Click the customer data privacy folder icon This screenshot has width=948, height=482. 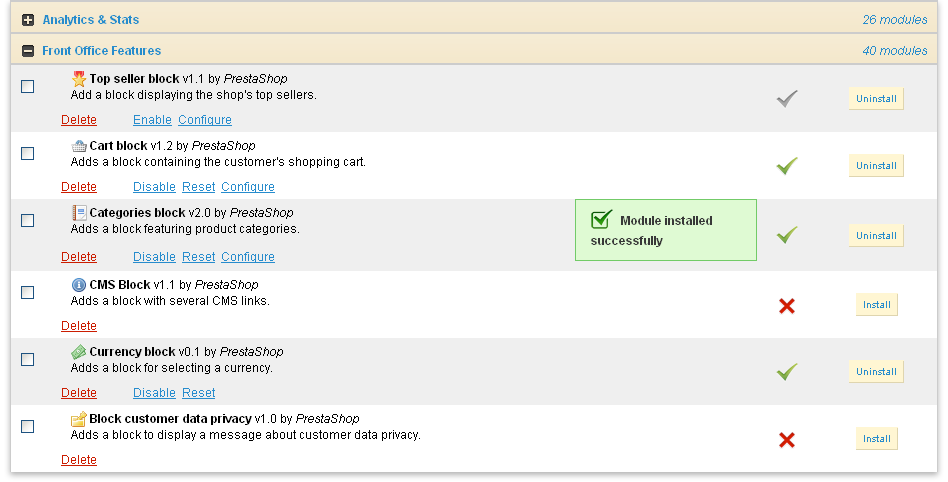79,419
